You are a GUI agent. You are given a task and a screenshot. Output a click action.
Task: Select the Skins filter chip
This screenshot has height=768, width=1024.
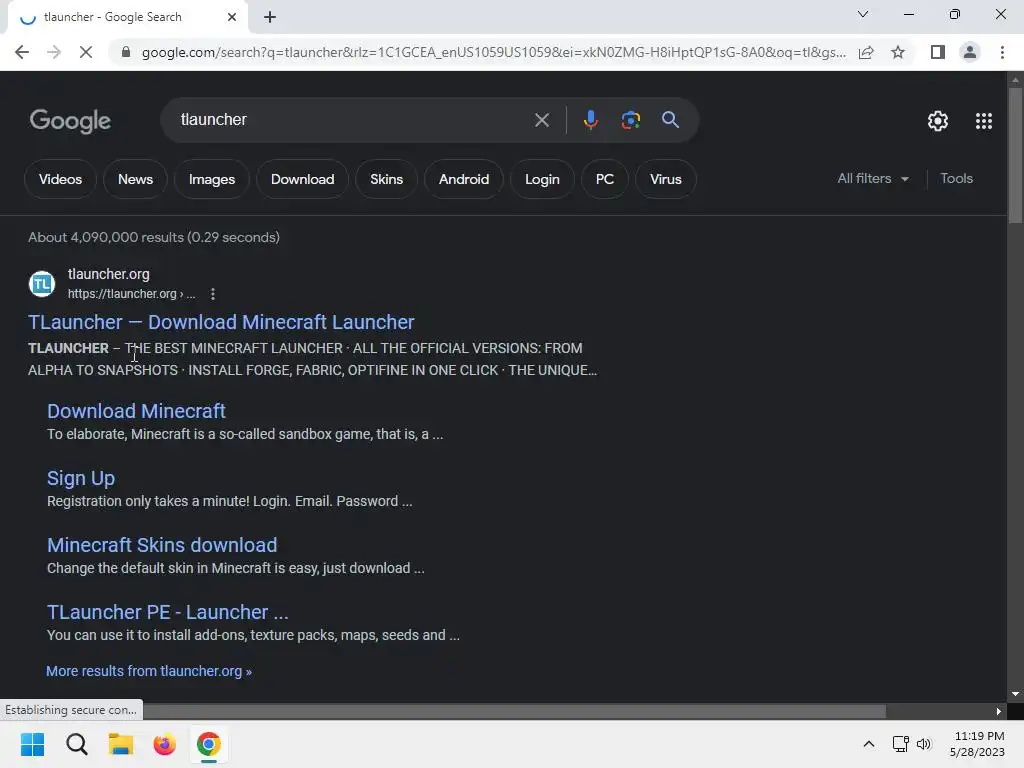click(x=386, y=179)
